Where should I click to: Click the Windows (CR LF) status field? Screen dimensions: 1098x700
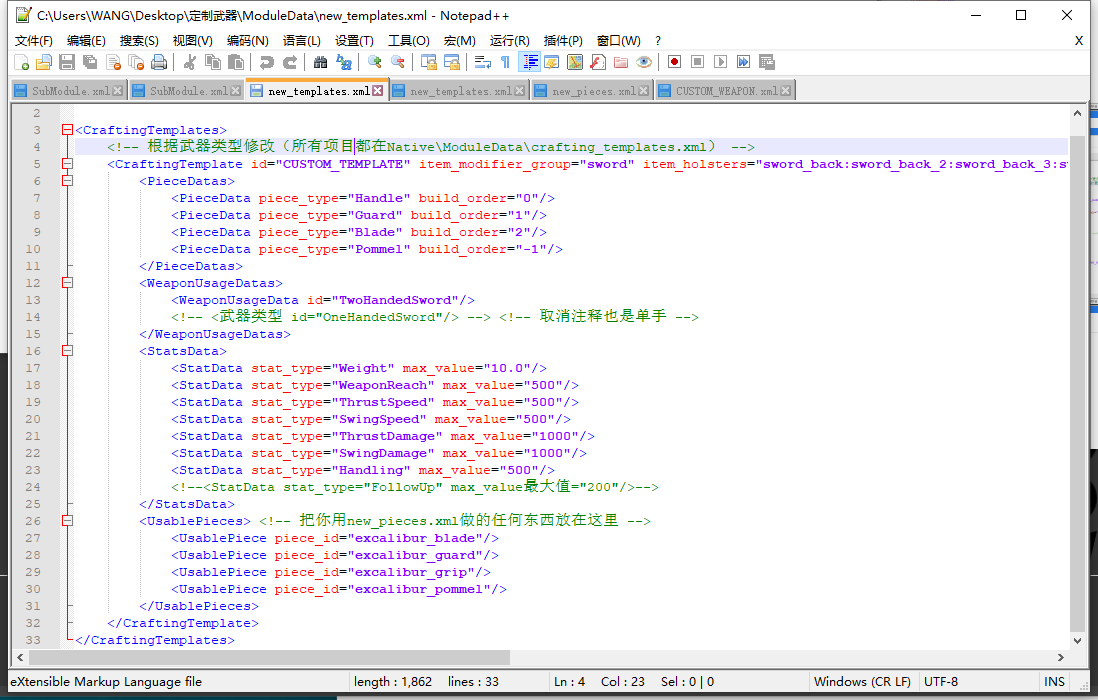pos(862,681)
